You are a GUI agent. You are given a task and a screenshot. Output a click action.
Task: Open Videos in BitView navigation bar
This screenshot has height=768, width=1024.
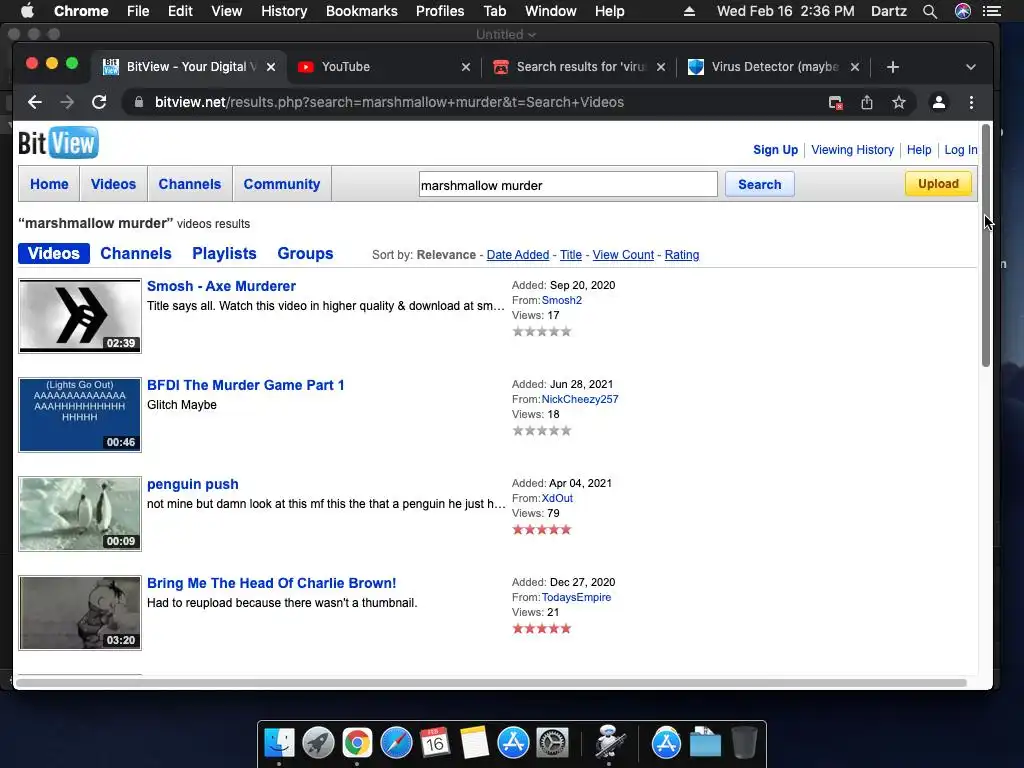click(114, 184)
